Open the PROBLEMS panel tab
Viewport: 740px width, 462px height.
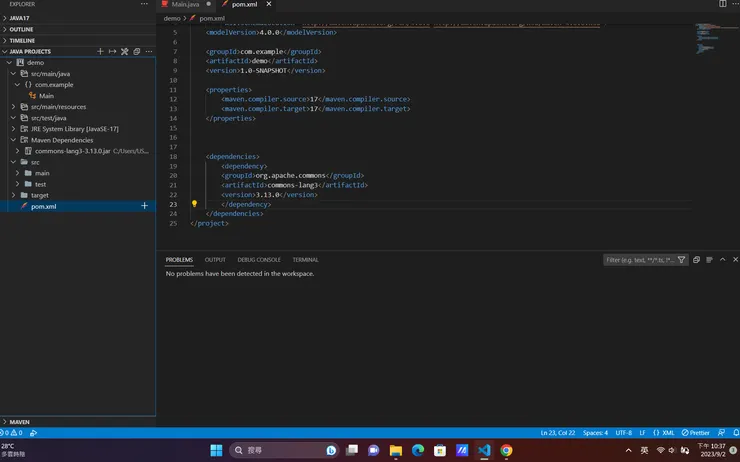(x=179, y=260)
